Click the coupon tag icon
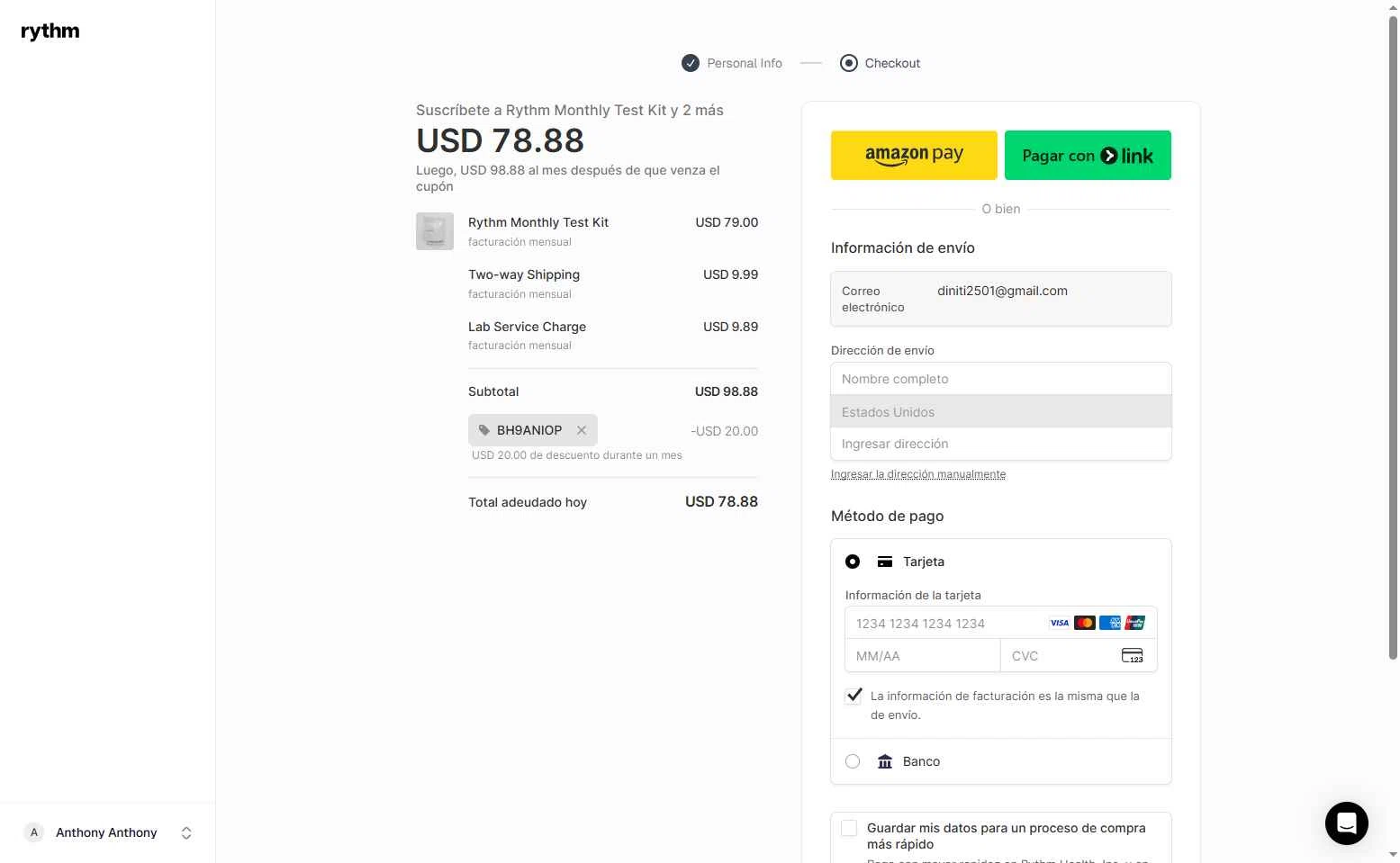Image resolution: width=1400 pixels, height=863 pixels. point(484,430)
